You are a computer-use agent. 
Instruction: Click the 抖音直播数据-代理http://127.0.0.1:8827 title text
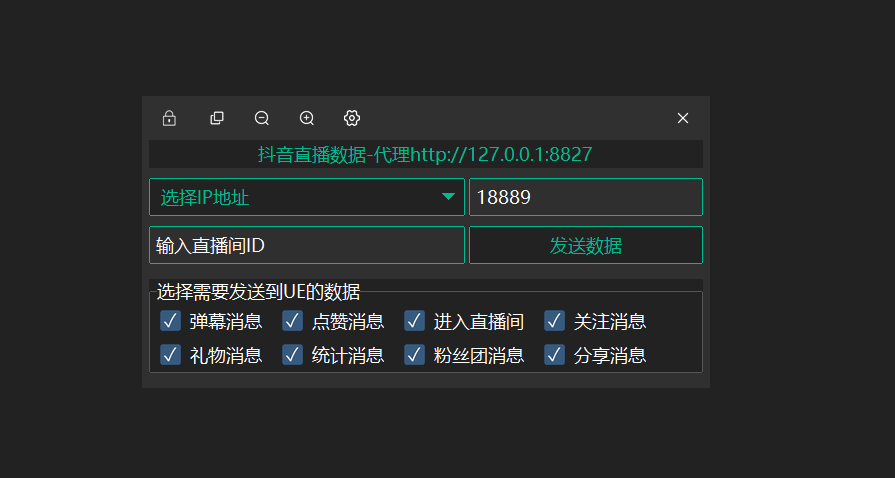(425, 154)
